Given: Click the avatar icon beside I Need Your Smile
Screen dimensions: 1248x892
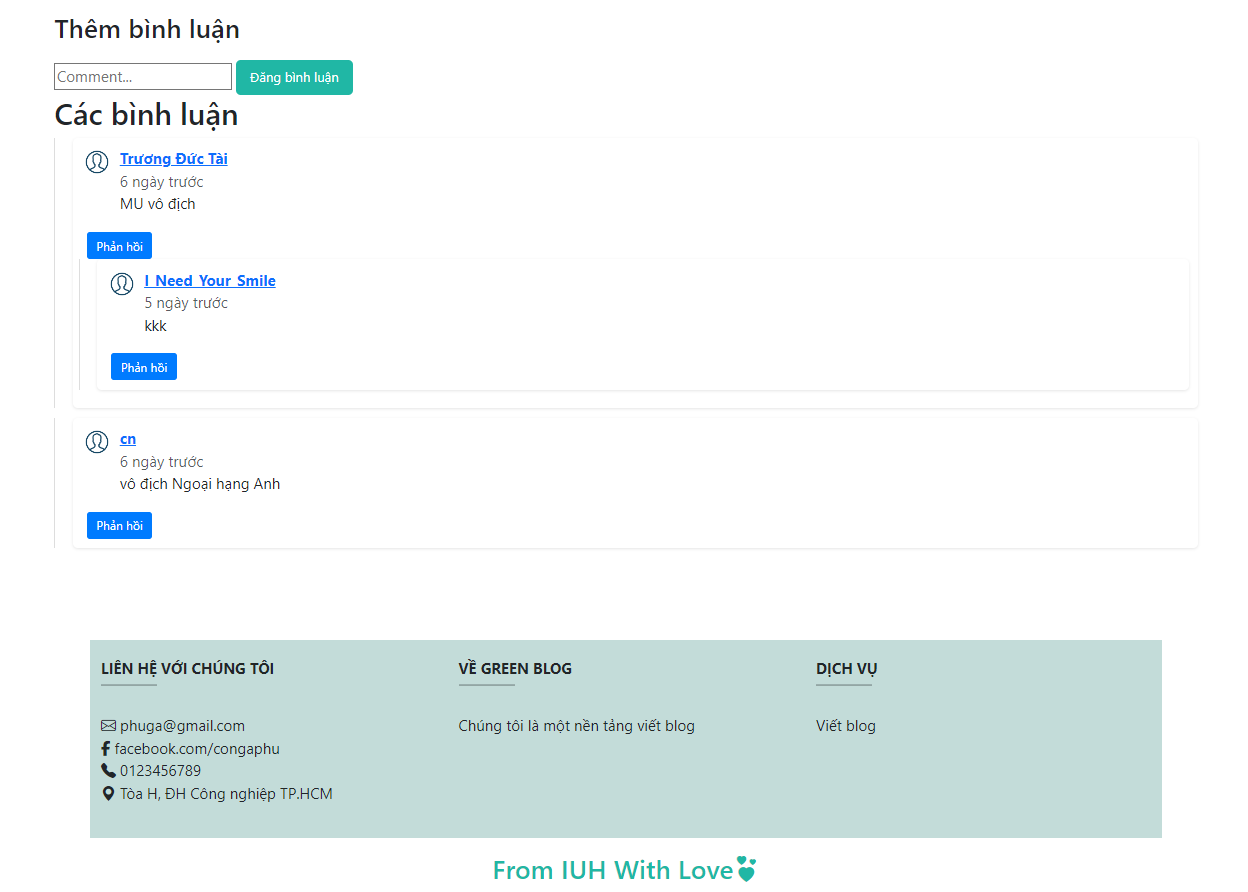Looking at the screenshot, I should coord(122,284).
